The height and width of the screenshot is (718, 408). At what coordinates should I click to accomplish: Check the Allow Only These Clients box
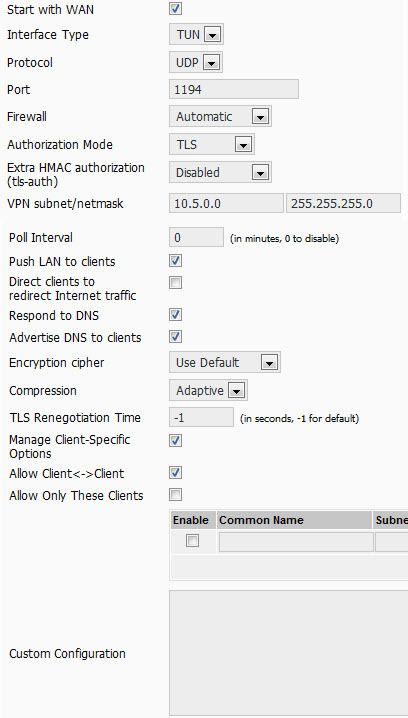pos(175,495)
